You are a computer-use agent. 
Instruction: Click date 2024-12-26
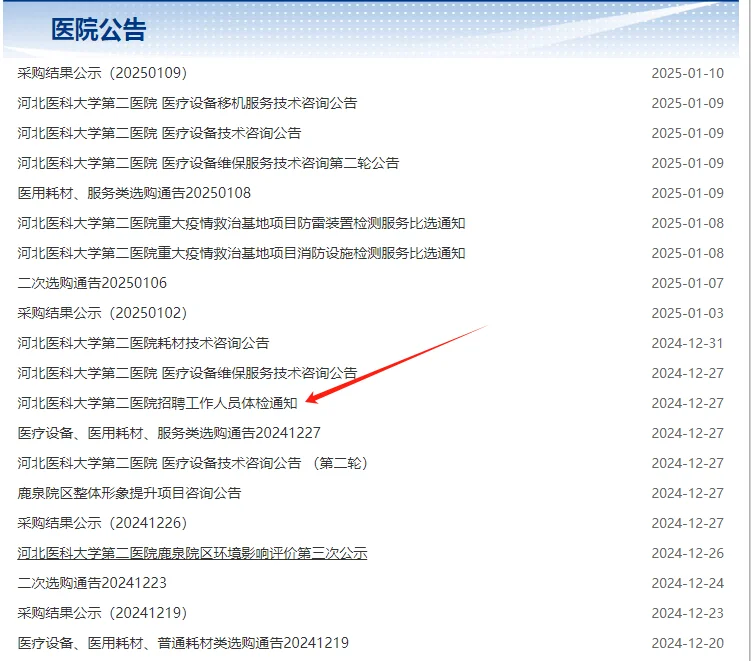tap(687, 553)
